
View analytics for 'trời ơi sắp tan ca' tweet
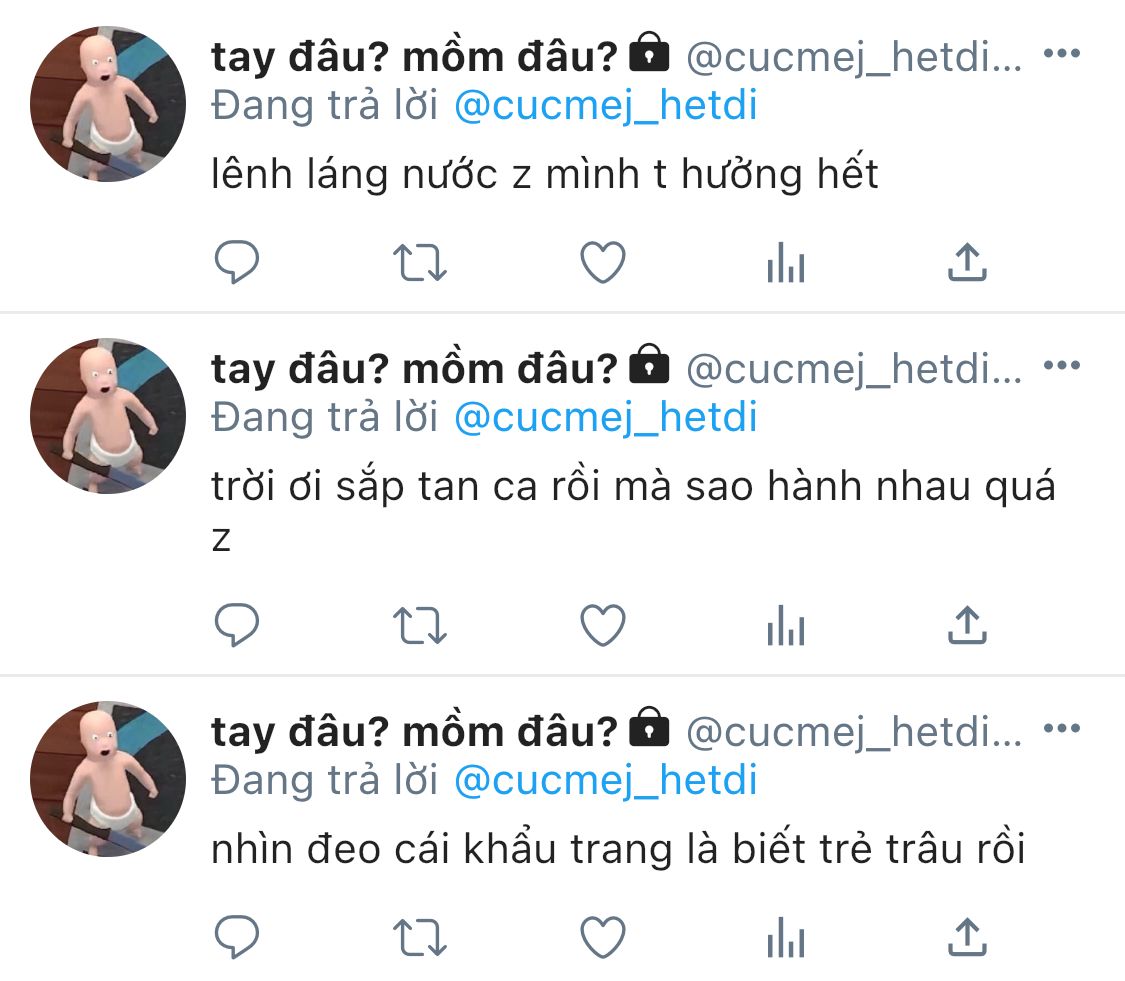(x=785, y=628)
